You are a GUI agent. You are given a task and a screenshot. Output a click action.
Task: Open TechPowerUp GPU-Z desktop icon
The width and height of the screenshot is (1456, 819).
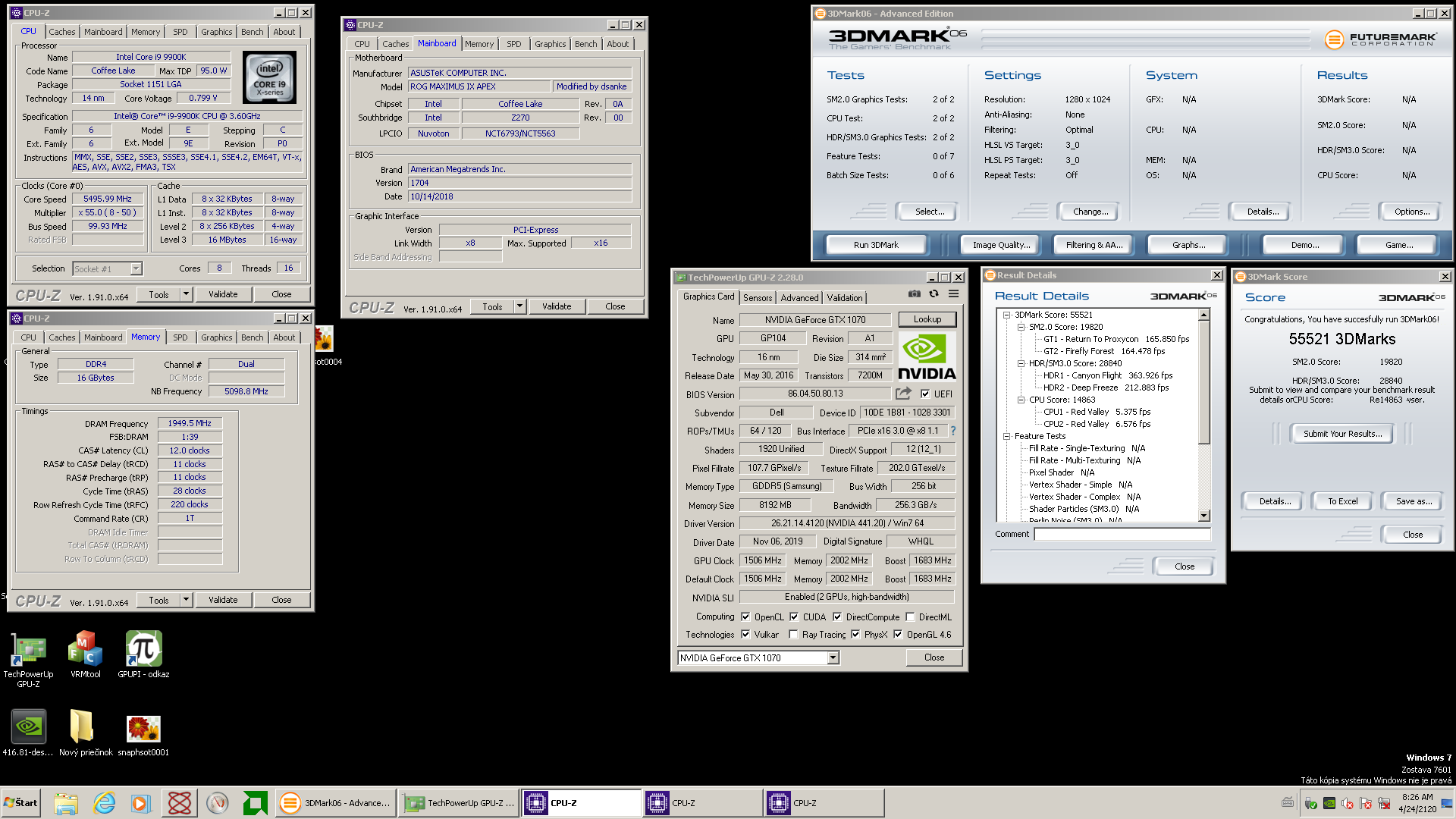click(28, 658)
